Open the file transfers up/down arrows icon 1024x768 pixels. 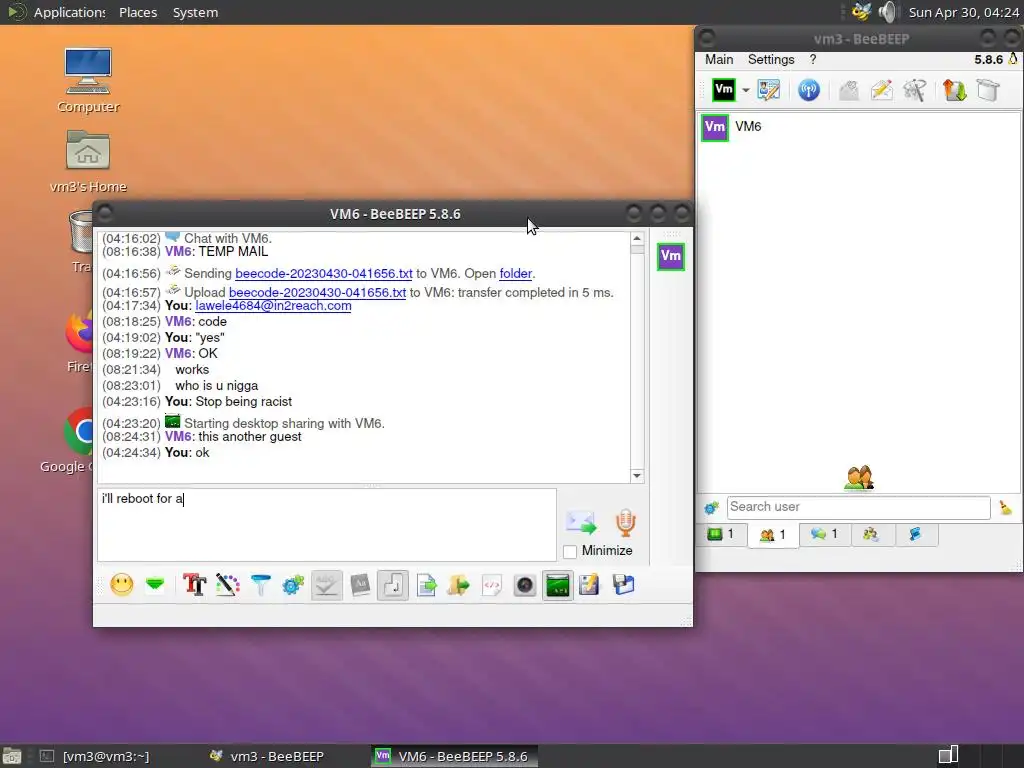click(x=955, y=89)
